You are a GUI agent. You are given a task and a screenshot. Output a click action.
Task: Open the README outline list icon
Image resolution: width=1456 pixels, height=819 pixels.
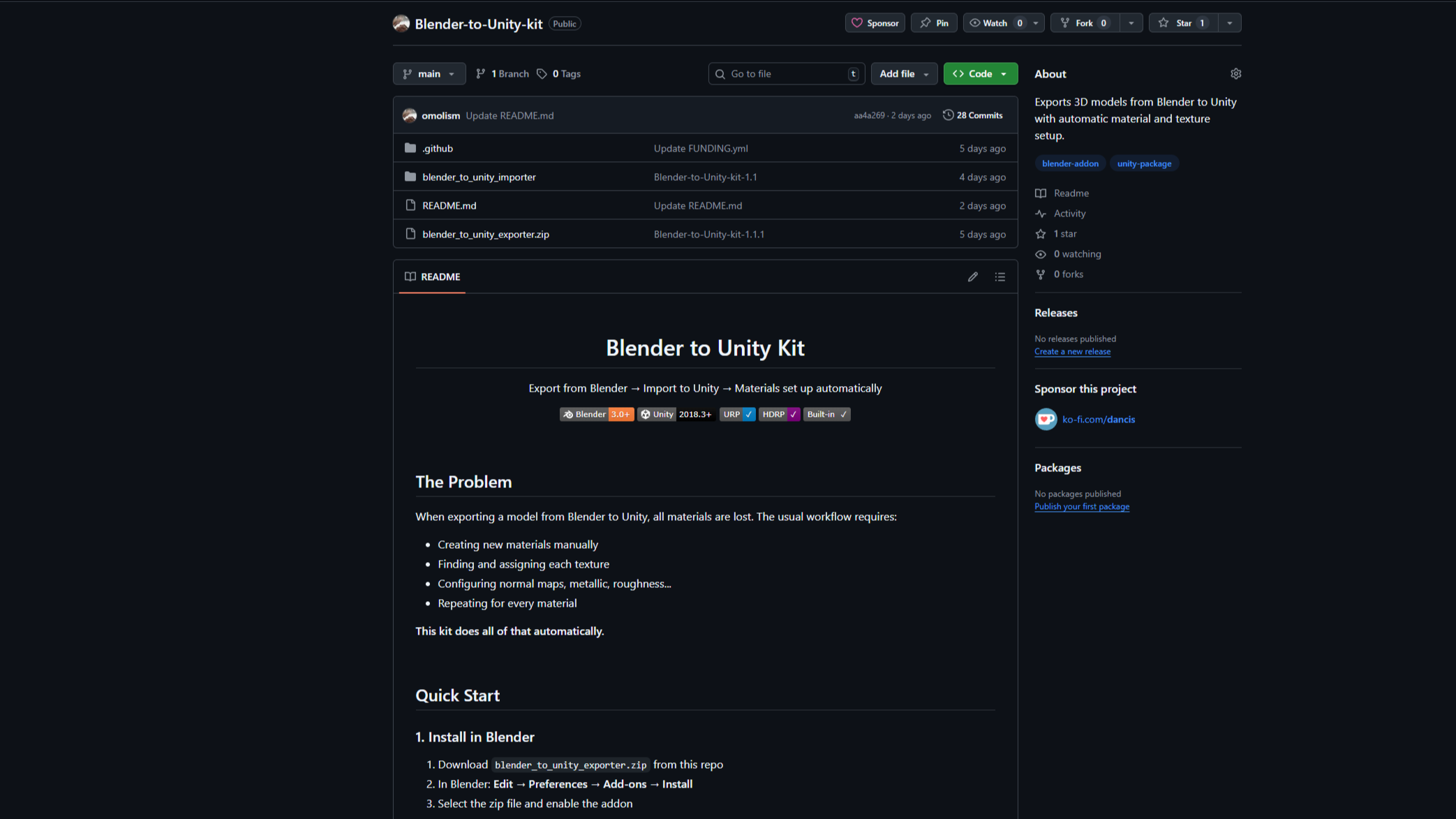tap(1000, 276)
